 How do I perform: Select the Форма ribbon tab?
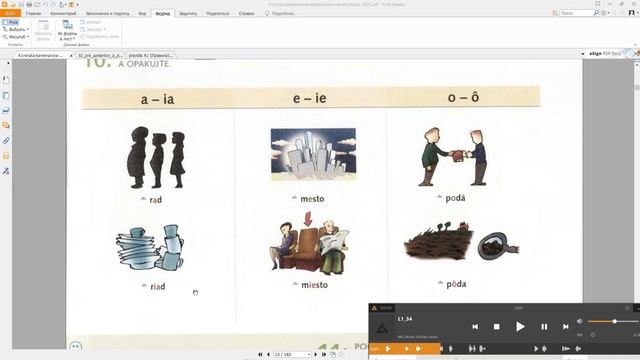[162, 13]
